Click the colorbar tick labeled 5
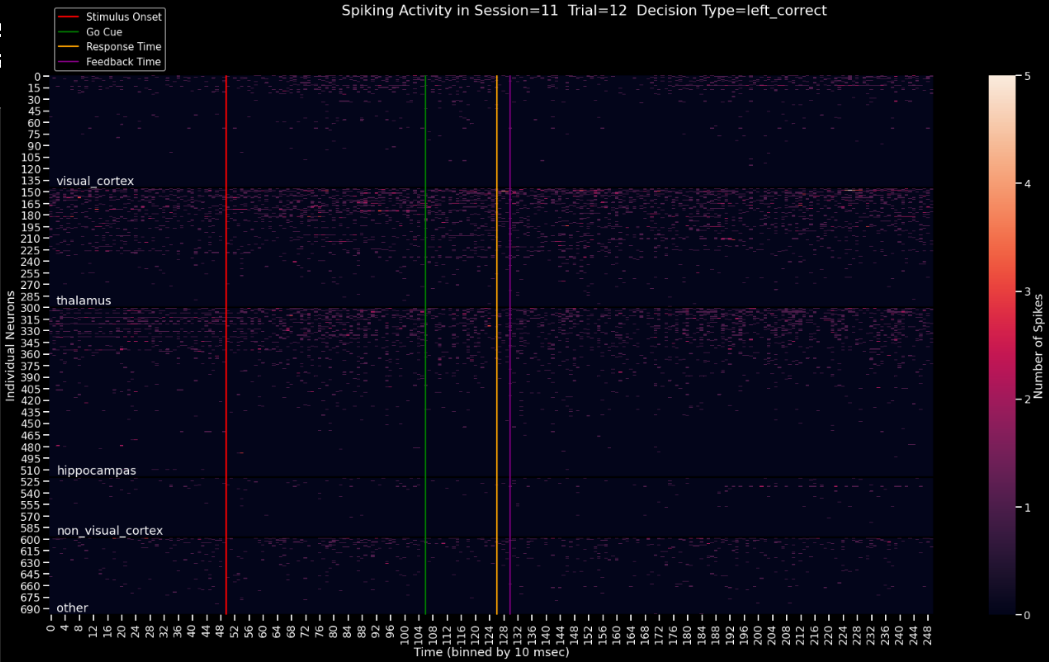1049x662 pixels. 1028,76
